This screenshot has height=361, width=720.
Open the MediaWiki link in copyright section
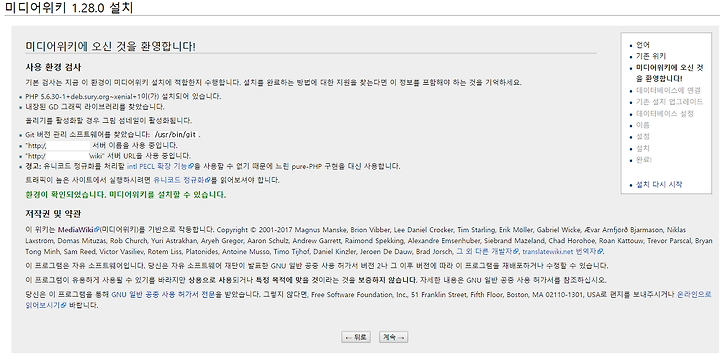click(x=79, y=230)
